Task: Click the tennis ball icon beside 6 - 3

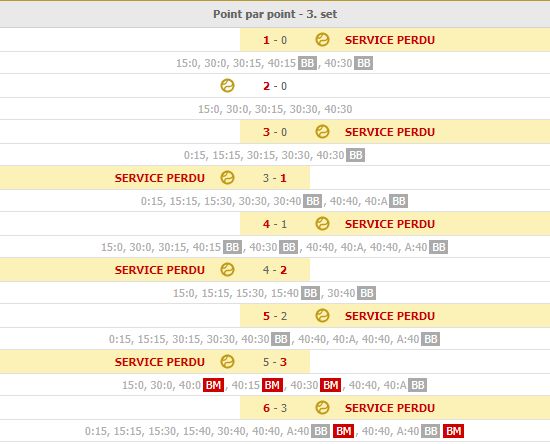Action: (322, 408)
